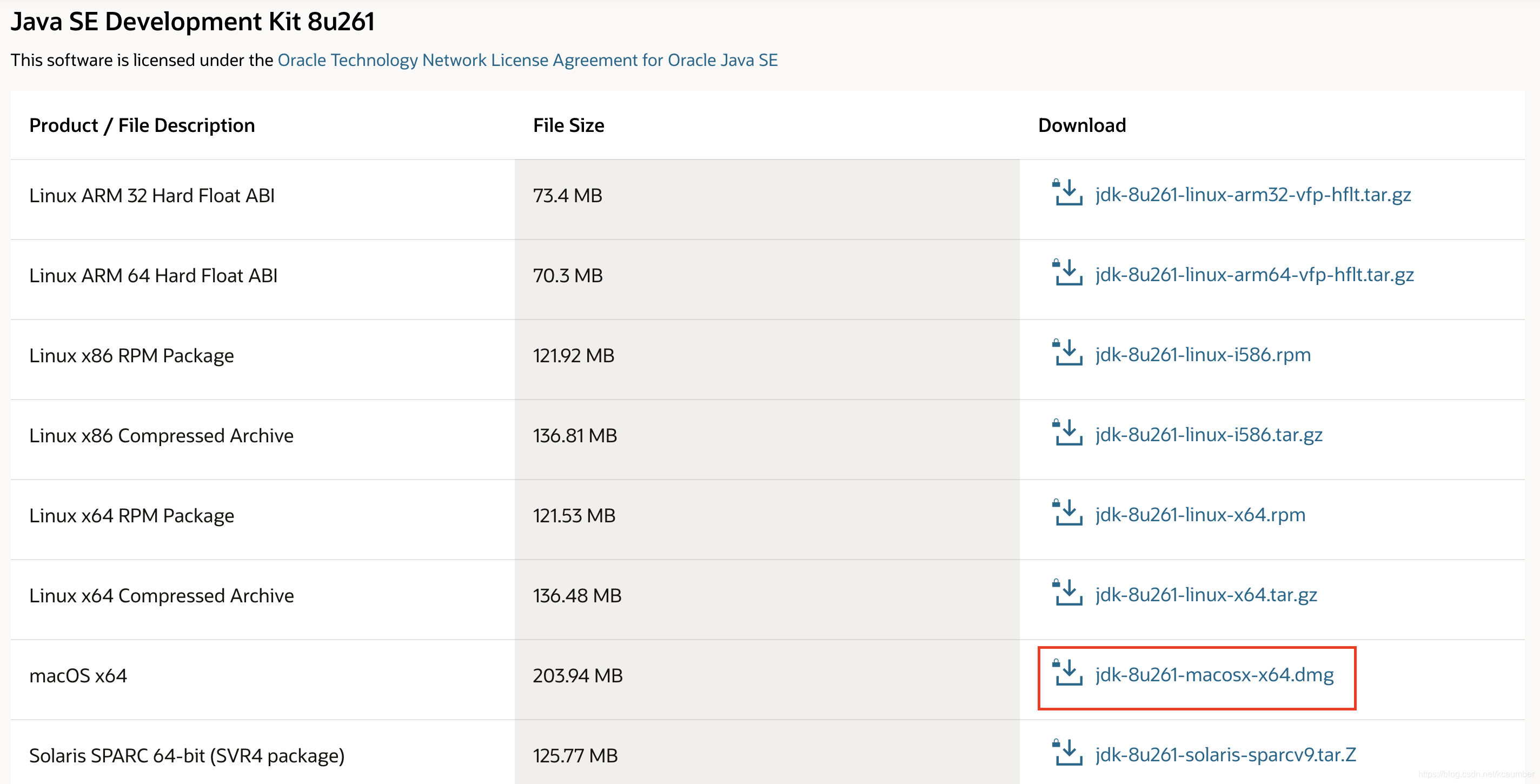Select the Solaris SPARC 64-bit (SVR4 package) label

187,756
